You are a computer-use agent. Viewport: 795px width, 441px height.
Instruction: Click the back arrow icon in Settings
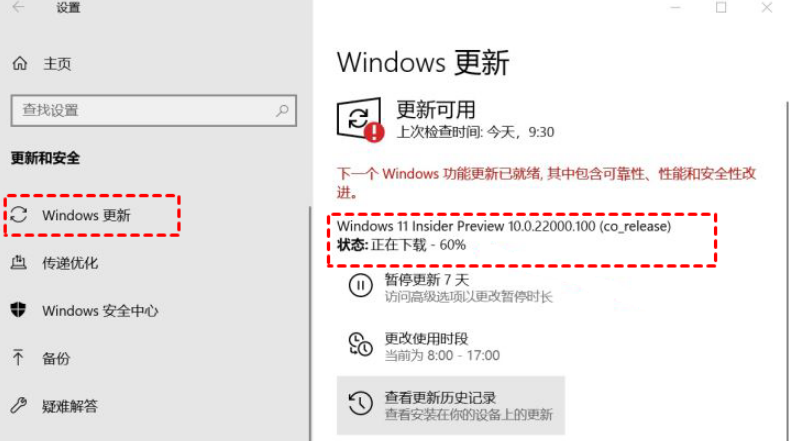[18, 7]
